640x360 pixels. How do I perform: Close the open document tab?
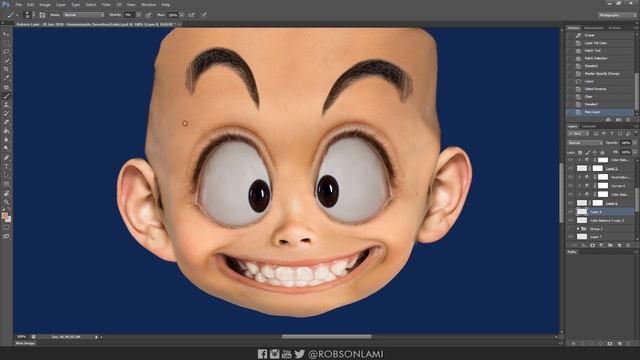click(179, 24)
